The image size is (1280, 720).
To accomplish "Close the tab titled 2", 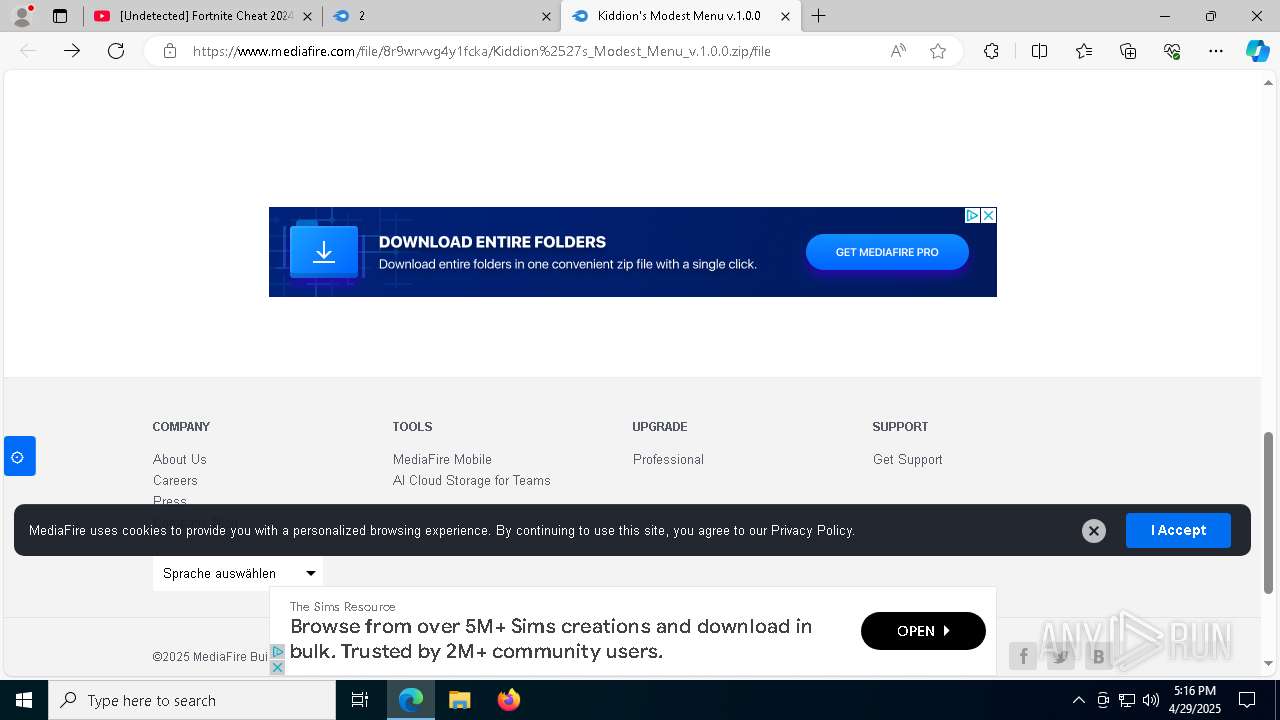I will (x=546, y=16).
